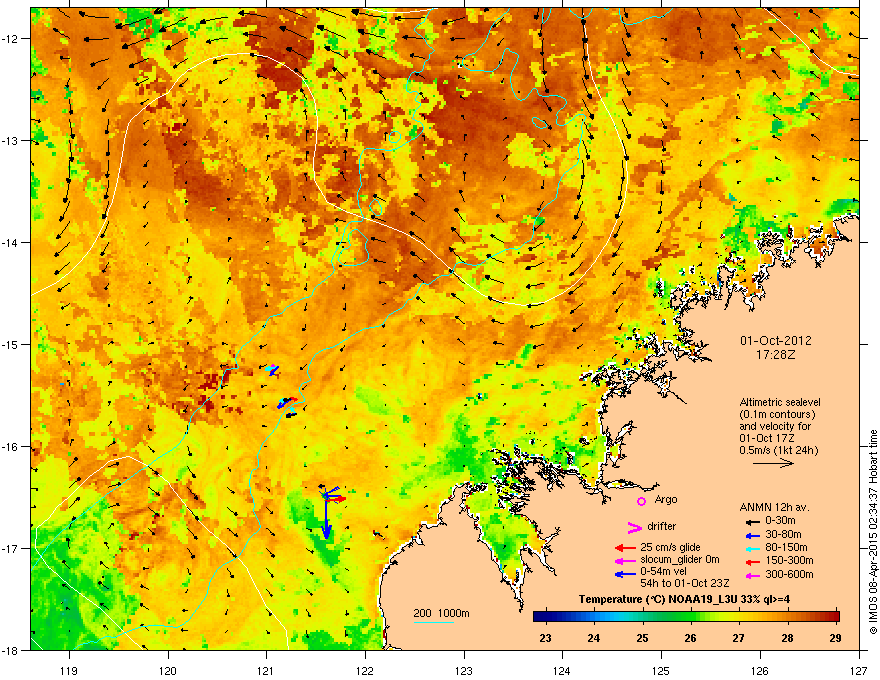Click the 'ANMN 12h av.' heading
Viewport: 880px width, 680px height.
(774, 507)
